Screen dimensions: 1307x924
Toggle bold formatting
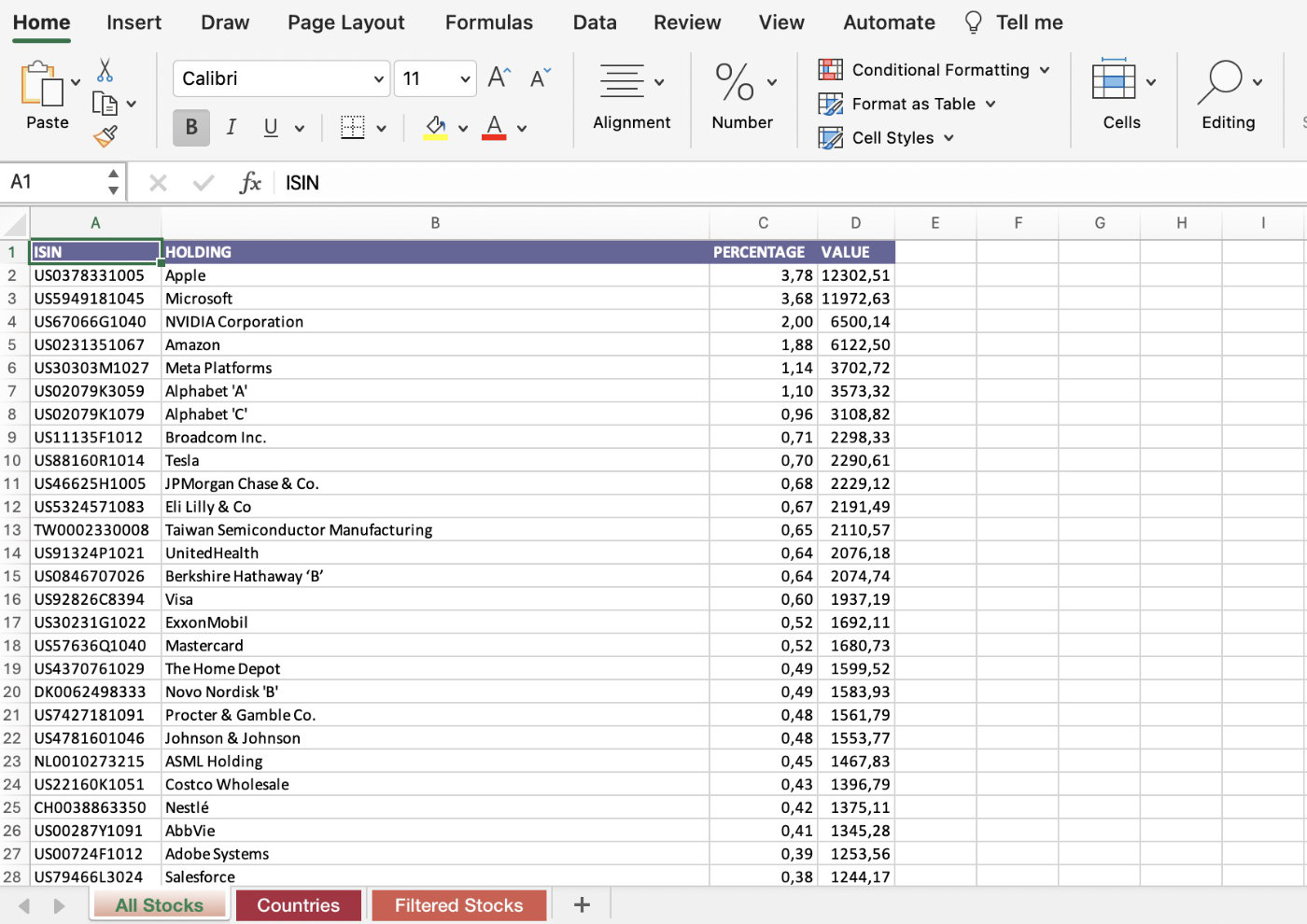pyautogui.click(x=190, y=128)
